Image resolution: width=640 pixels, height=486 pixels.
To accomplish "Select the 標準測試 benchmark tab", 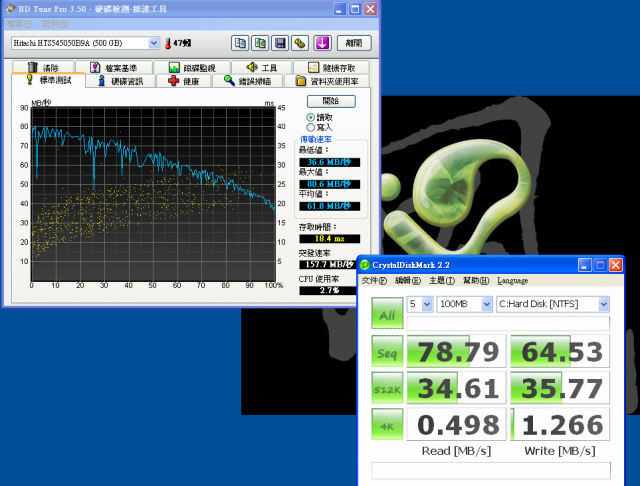I will tap(49, 80).
